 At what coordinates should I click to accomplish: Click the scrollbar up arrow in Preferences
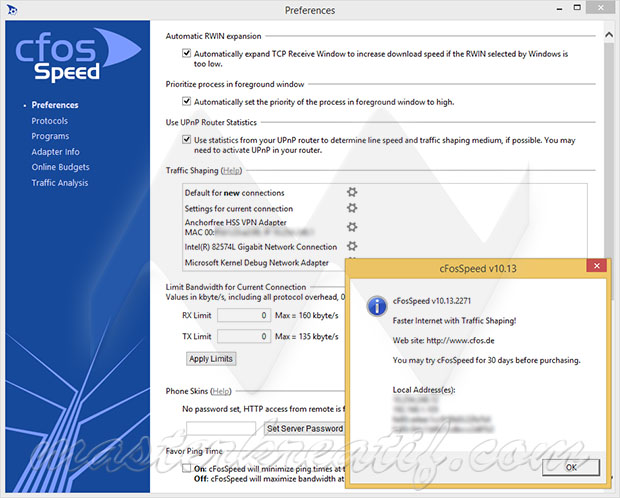(609, 35)
